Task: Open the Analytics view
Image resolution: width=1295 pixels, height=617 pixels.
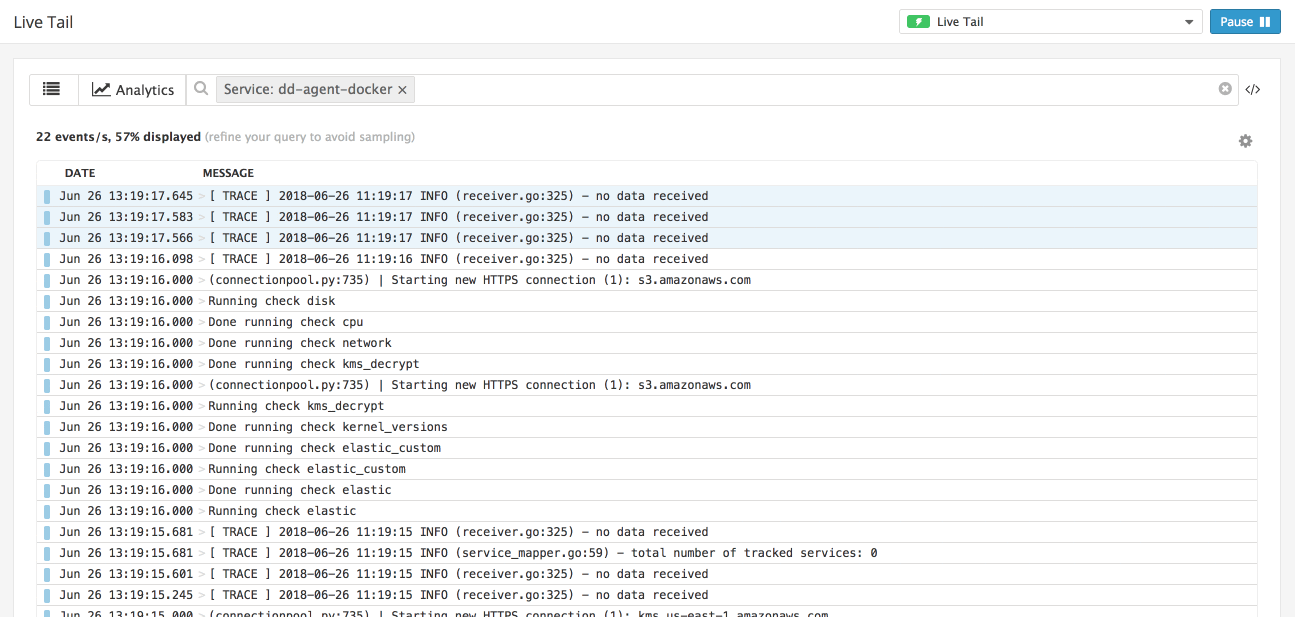Action: 132,89
